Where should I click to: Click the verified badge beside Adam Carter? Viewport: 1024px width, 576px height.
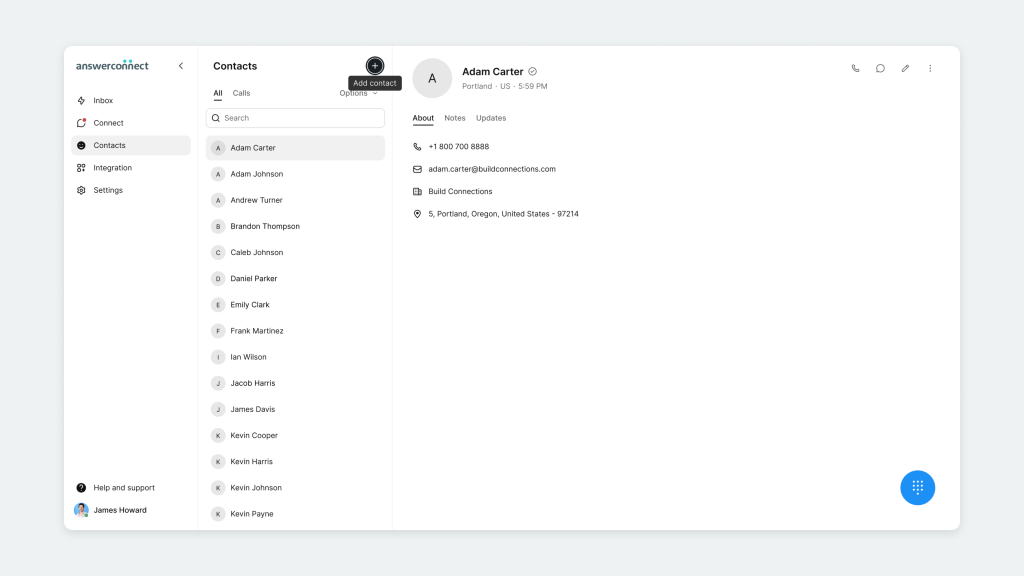pyautogui.click(x=532, y=72)
